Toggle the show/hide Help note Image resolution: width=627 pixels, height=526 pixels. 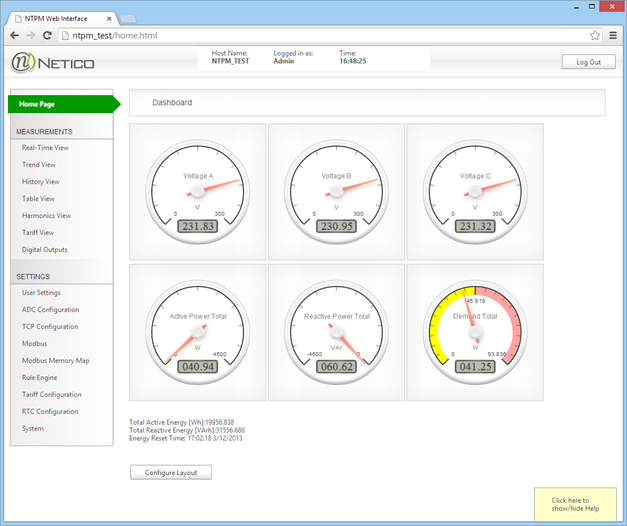point(575,504)
